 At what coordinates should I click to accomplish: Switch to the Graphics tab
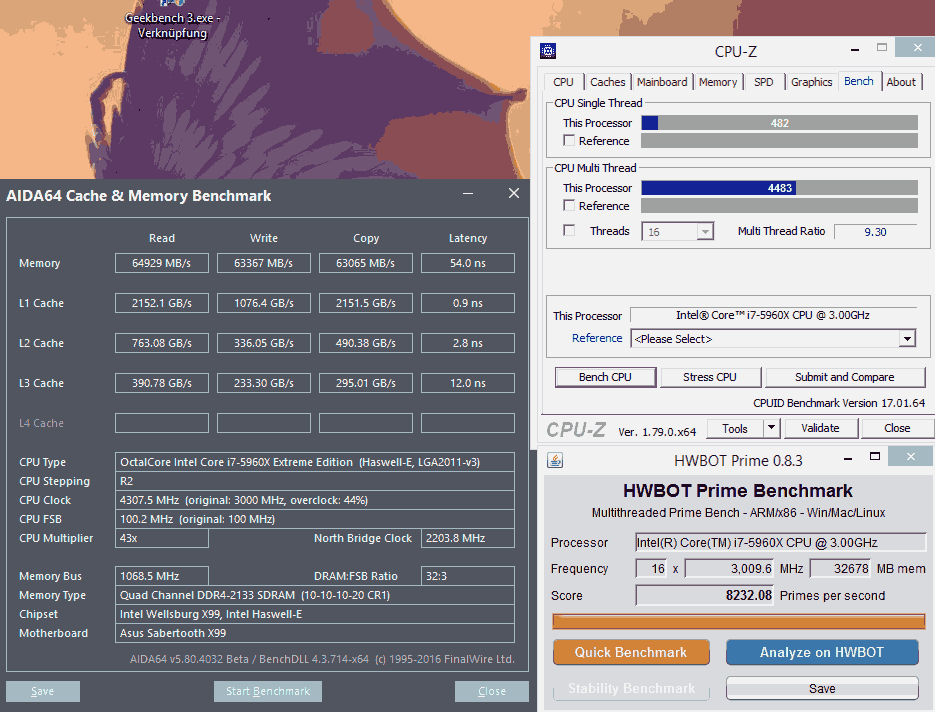pos(812,82)
